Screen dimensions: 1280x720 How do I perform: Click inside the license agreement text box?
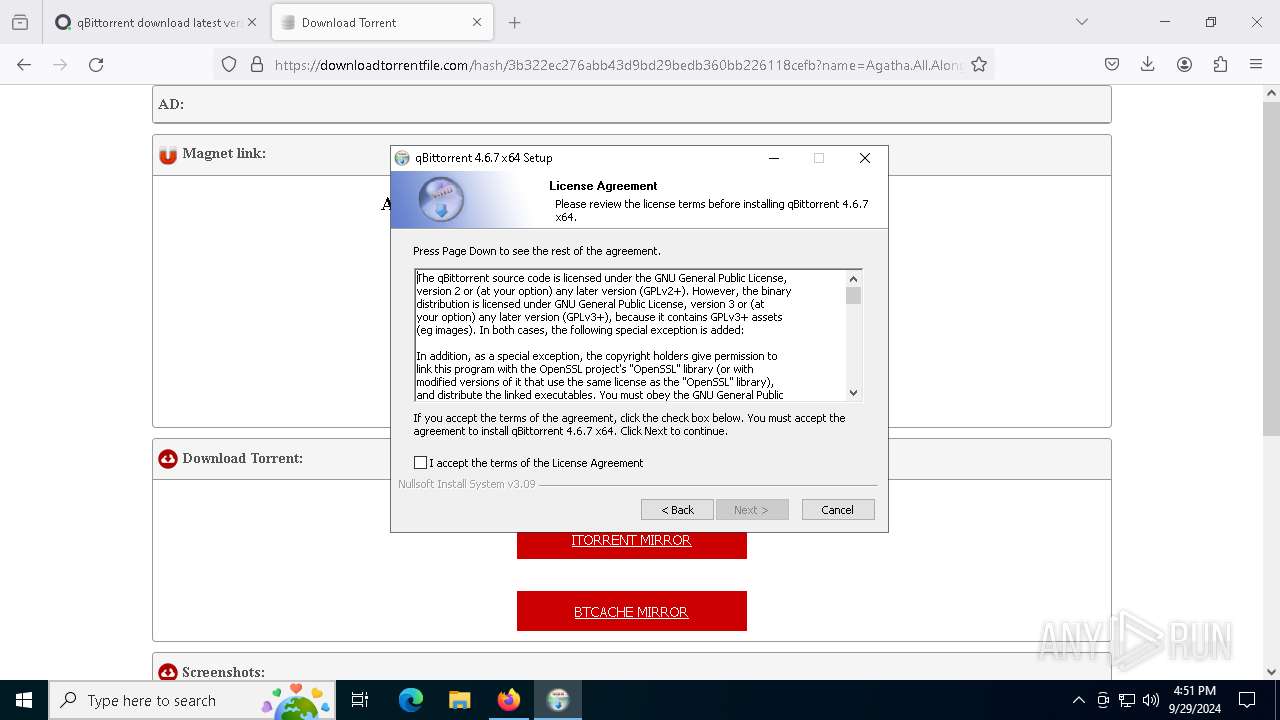[631, 336]
